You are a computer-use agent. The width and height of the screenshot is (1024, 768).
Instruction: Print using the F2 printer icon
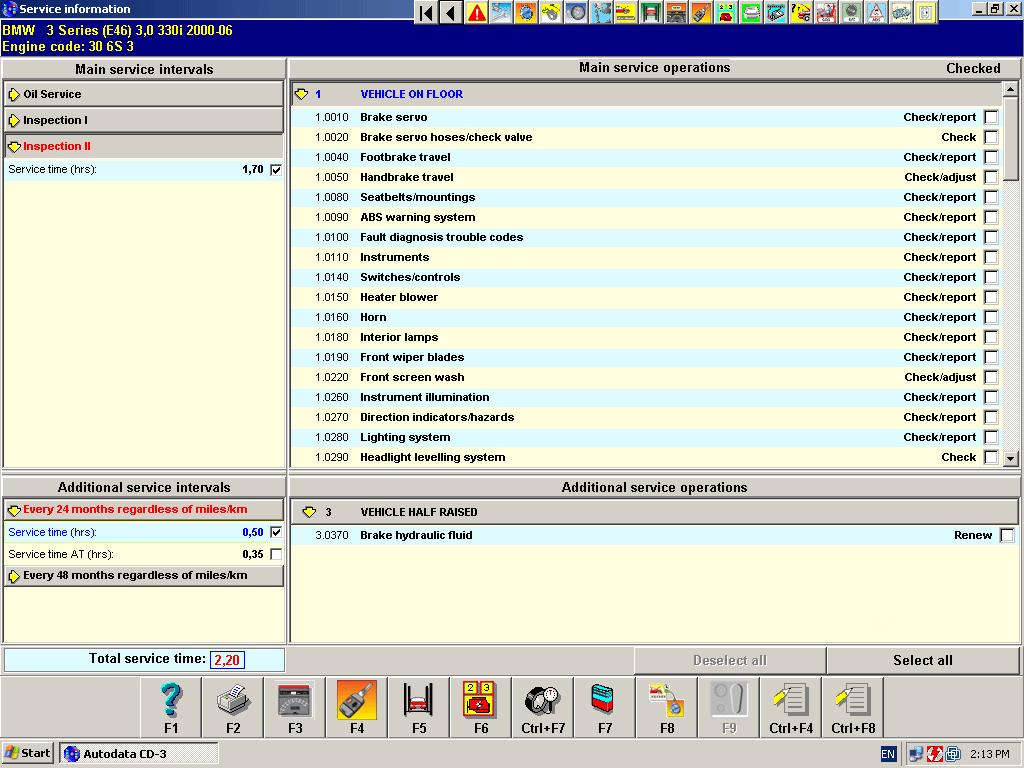click(233, 707)
